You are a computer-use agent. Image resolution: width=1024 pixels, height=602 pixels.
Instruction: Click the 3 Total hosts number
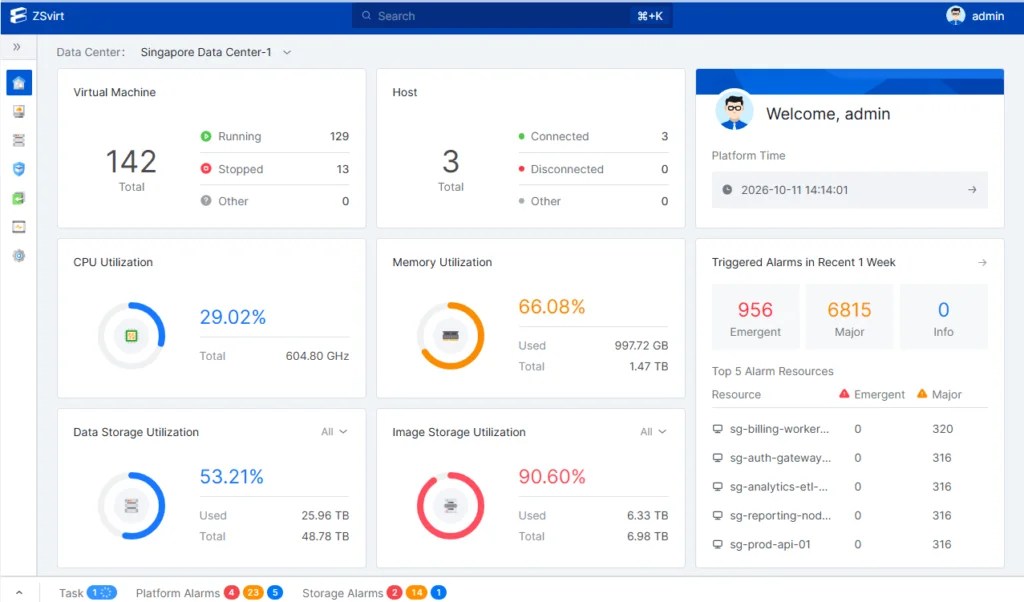pyautogui.click(x=451, y=162)
